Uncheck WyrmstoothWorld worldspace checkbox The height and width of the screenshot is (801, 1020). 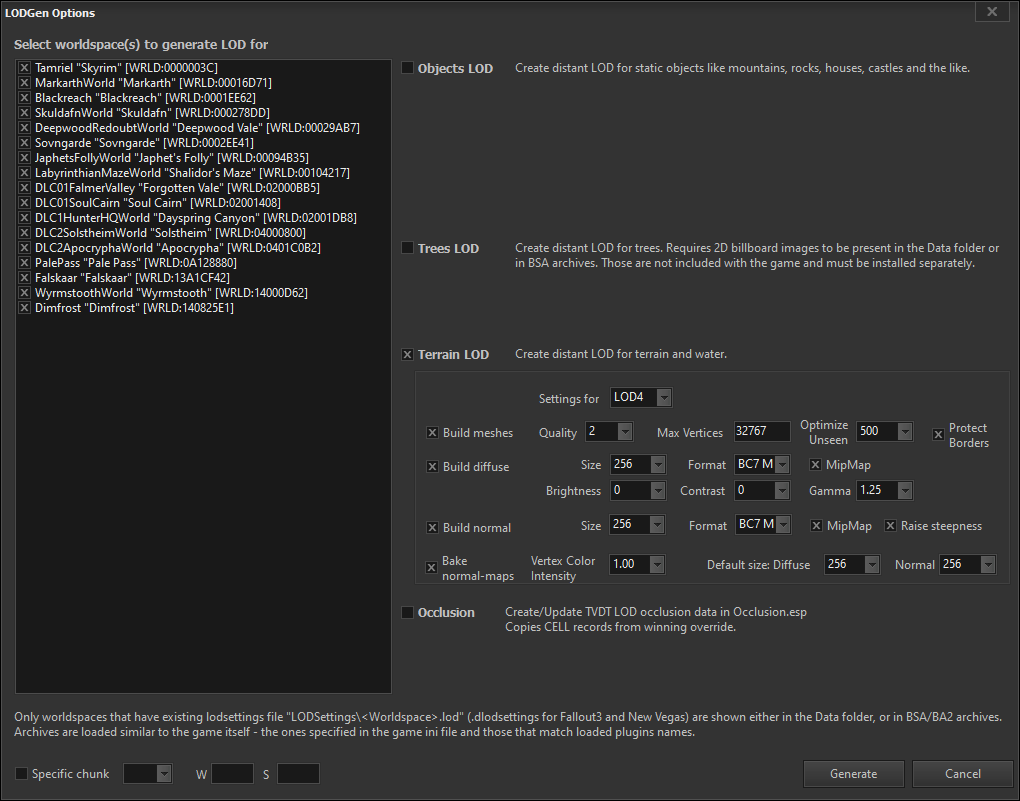click(x=24, y=293)
